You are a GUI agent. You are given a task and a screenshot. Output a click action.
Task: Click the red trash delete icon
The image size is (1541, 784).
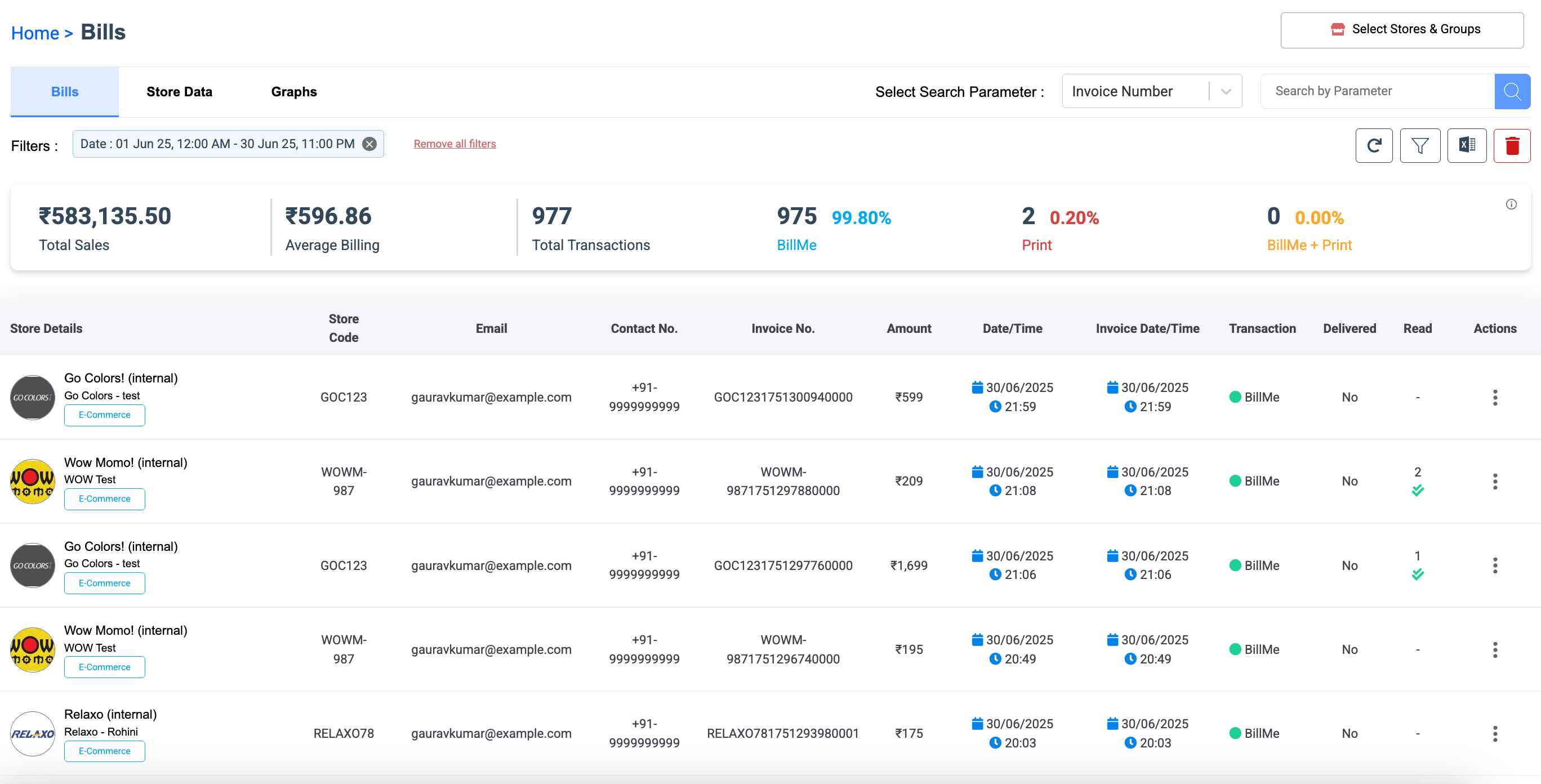[1512, 145]
